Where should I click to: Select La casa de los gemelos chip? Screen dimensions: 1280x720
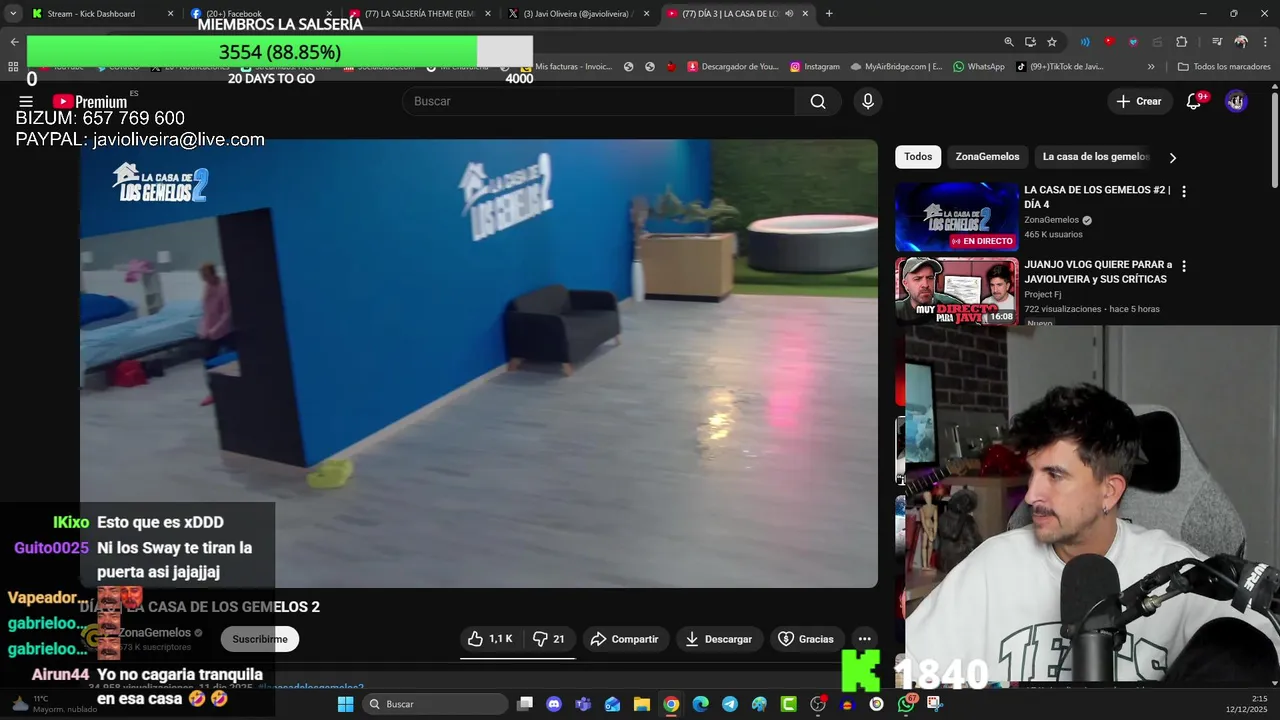pos(1096,157)
